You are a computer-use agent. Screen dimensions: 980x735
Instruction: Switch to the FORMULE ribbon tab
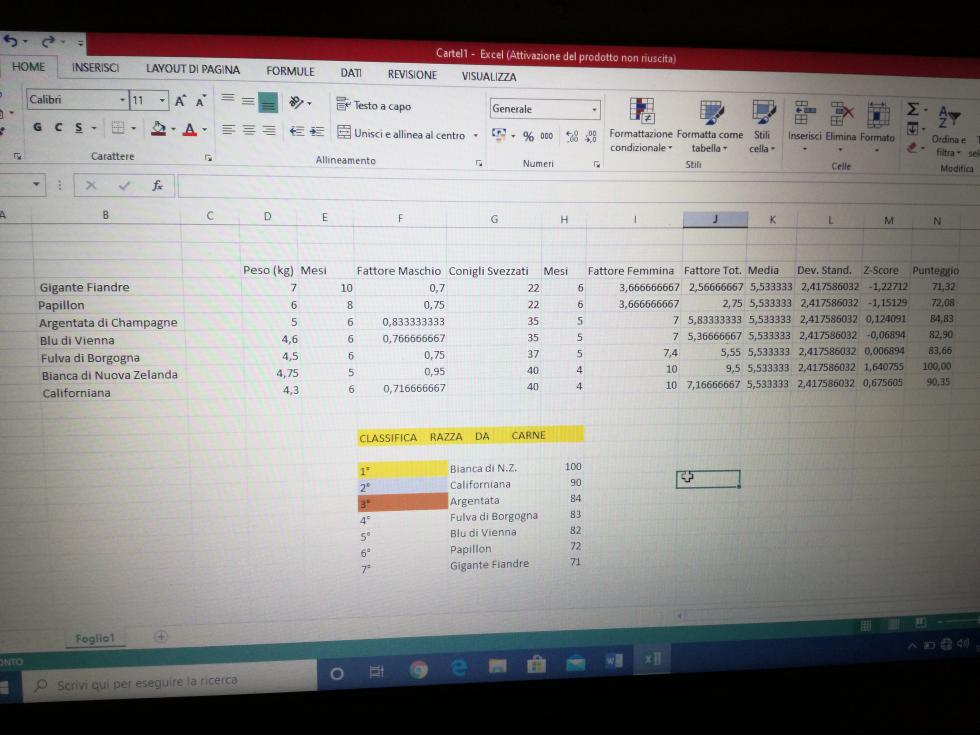(290, 72)
